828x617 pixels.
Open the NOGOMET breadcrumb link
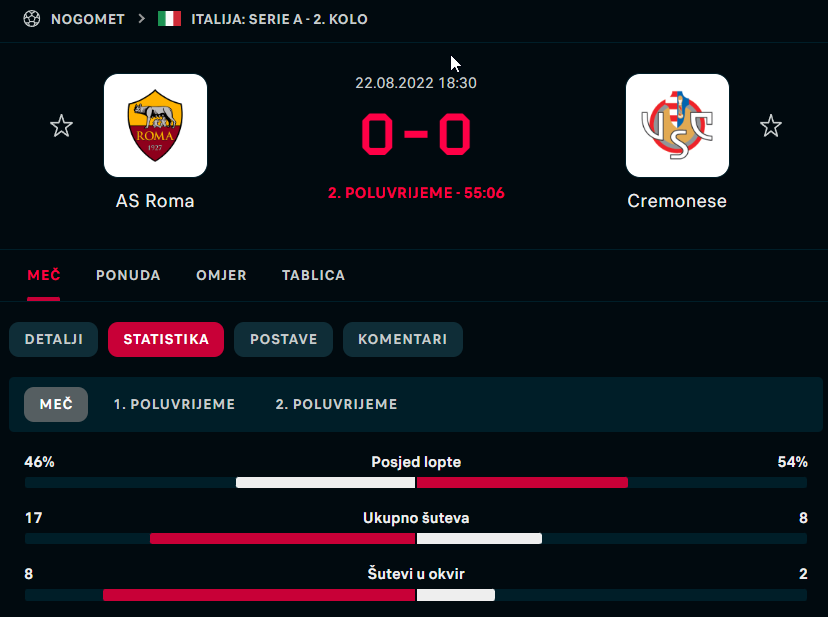pos(88,19)
